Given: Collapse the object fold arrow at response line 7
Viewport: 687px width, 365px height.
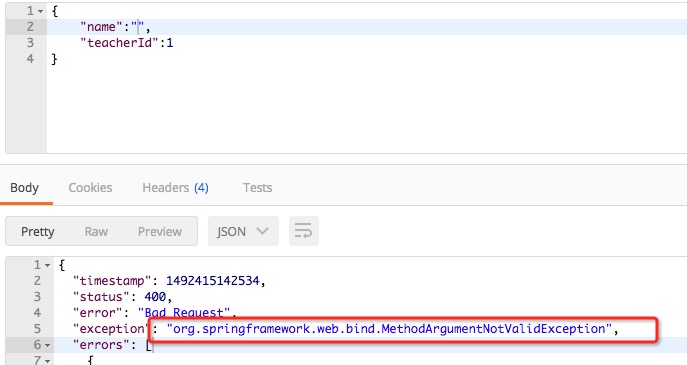Looking at the screenshot, I should tap(47, 361).
